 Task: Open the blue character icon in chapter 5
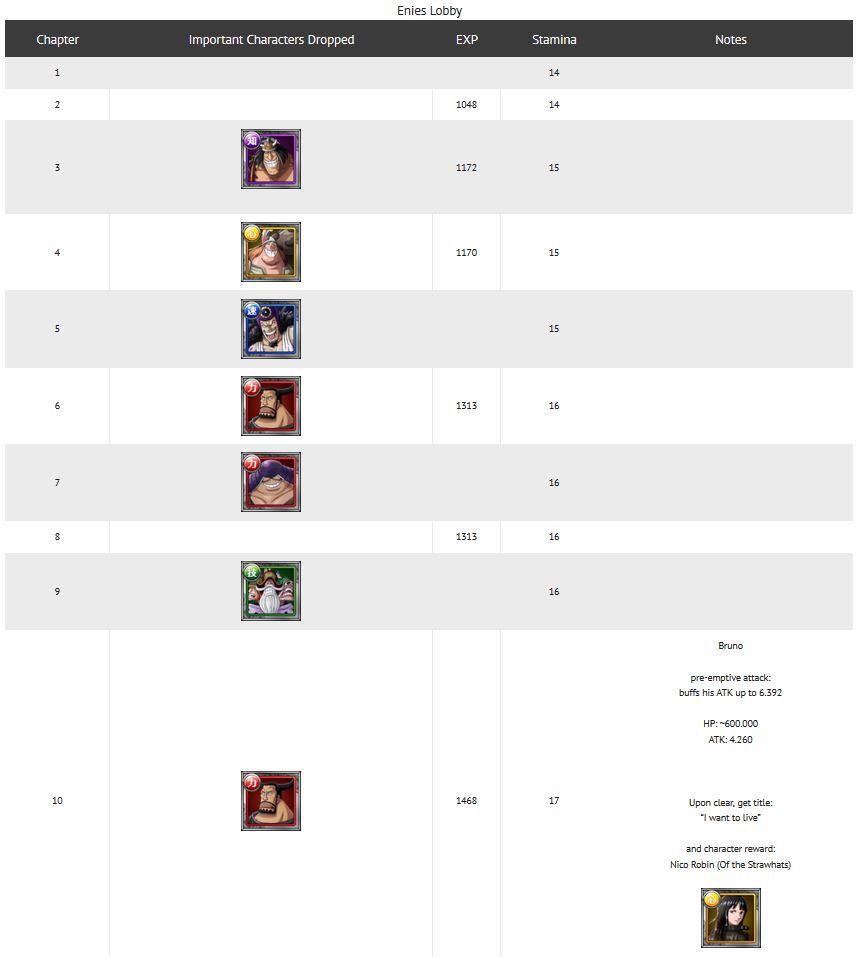[270, 329]
